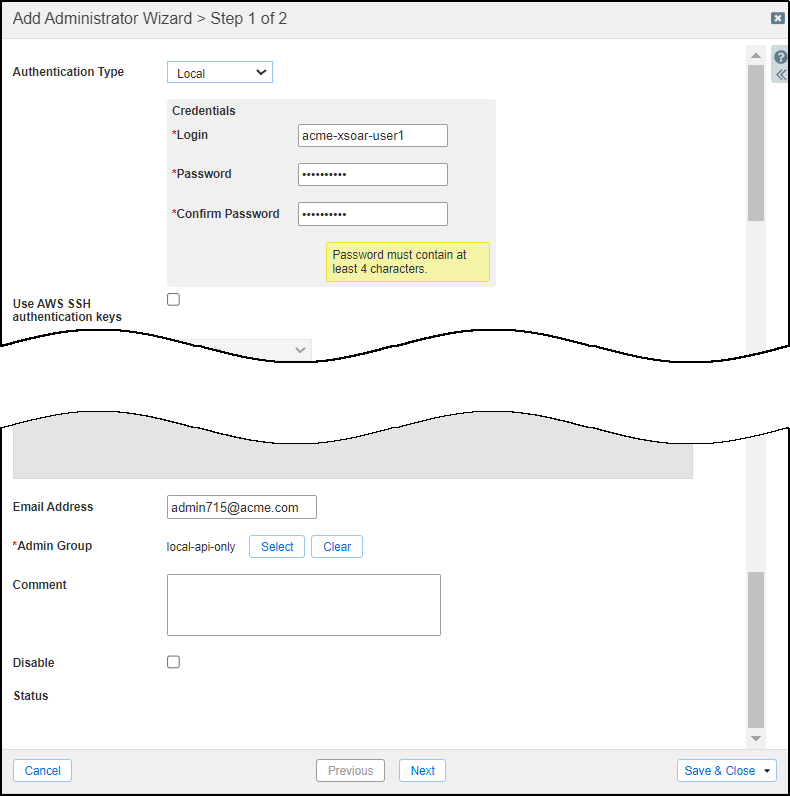Click into the Confirm Password field
This screenshot has height=796, width=790.
(372, 214)
